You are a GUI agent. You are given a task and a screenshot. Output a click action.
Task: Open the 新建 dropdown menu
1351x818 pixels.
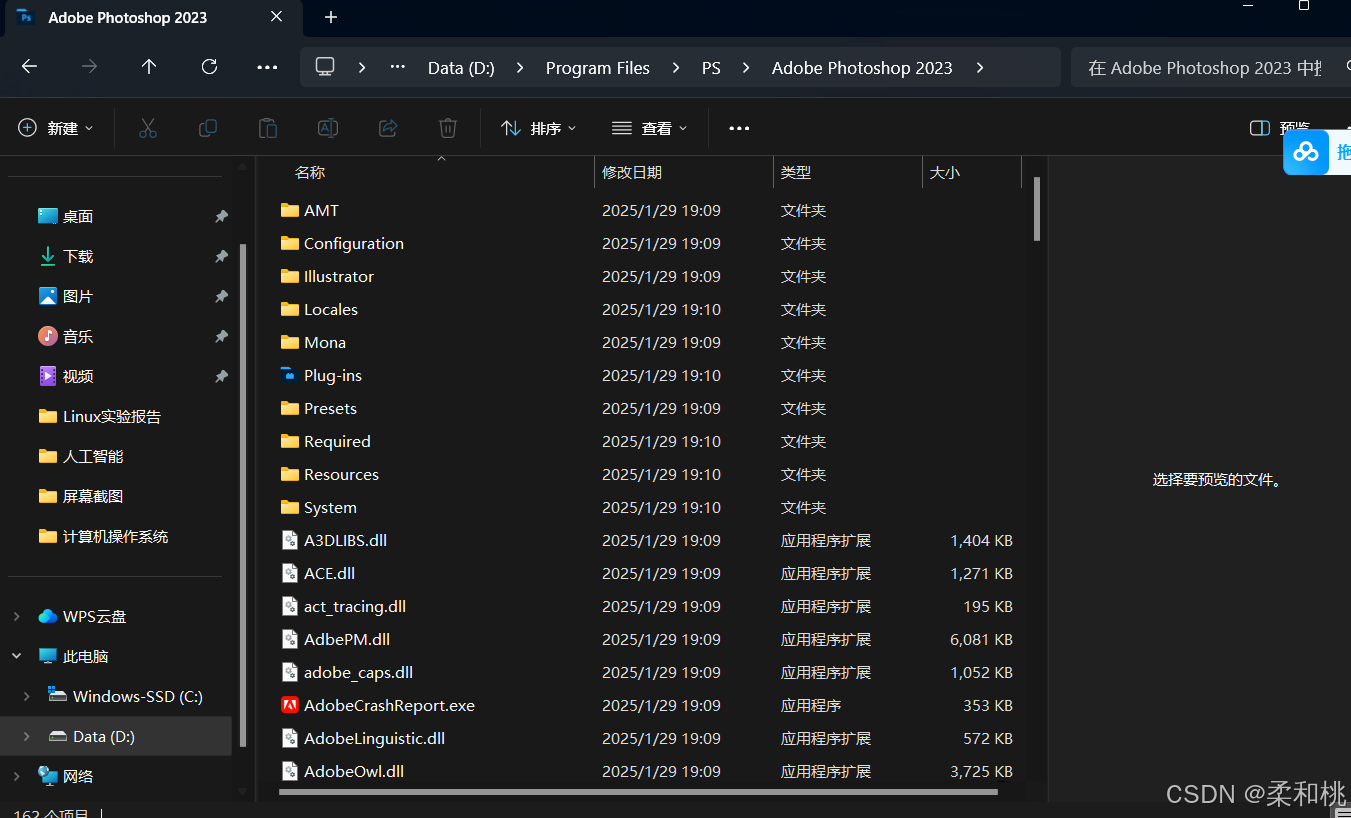(x=56, y=128)
